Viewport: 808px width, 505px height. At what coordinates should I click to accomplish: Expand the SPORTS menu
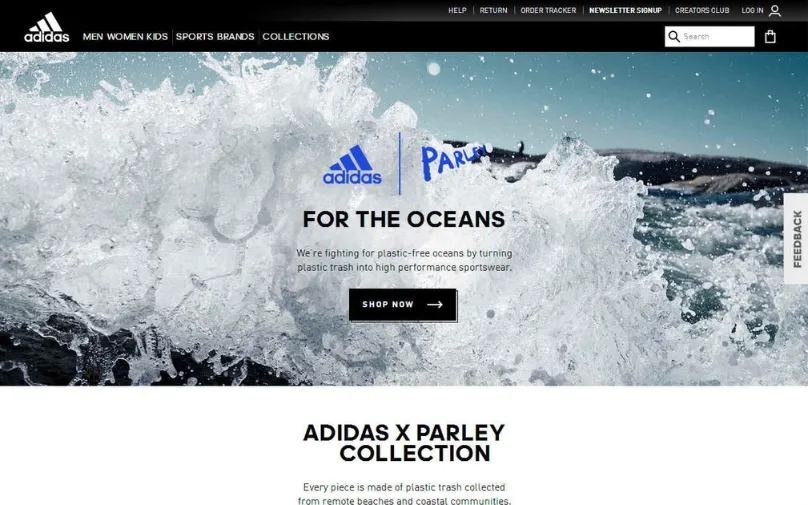(x=194, y=37)
